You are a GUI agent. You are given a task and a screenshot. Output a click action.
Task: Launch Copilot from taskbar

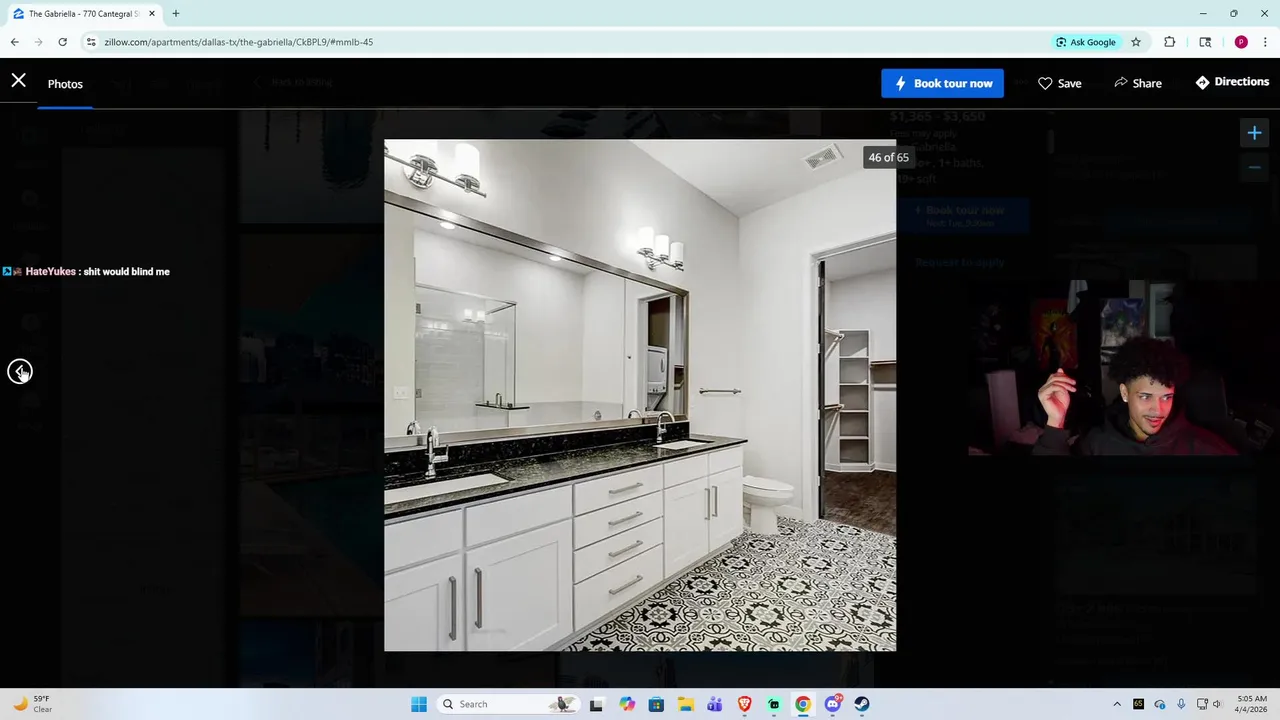click(x=627, y=704)
